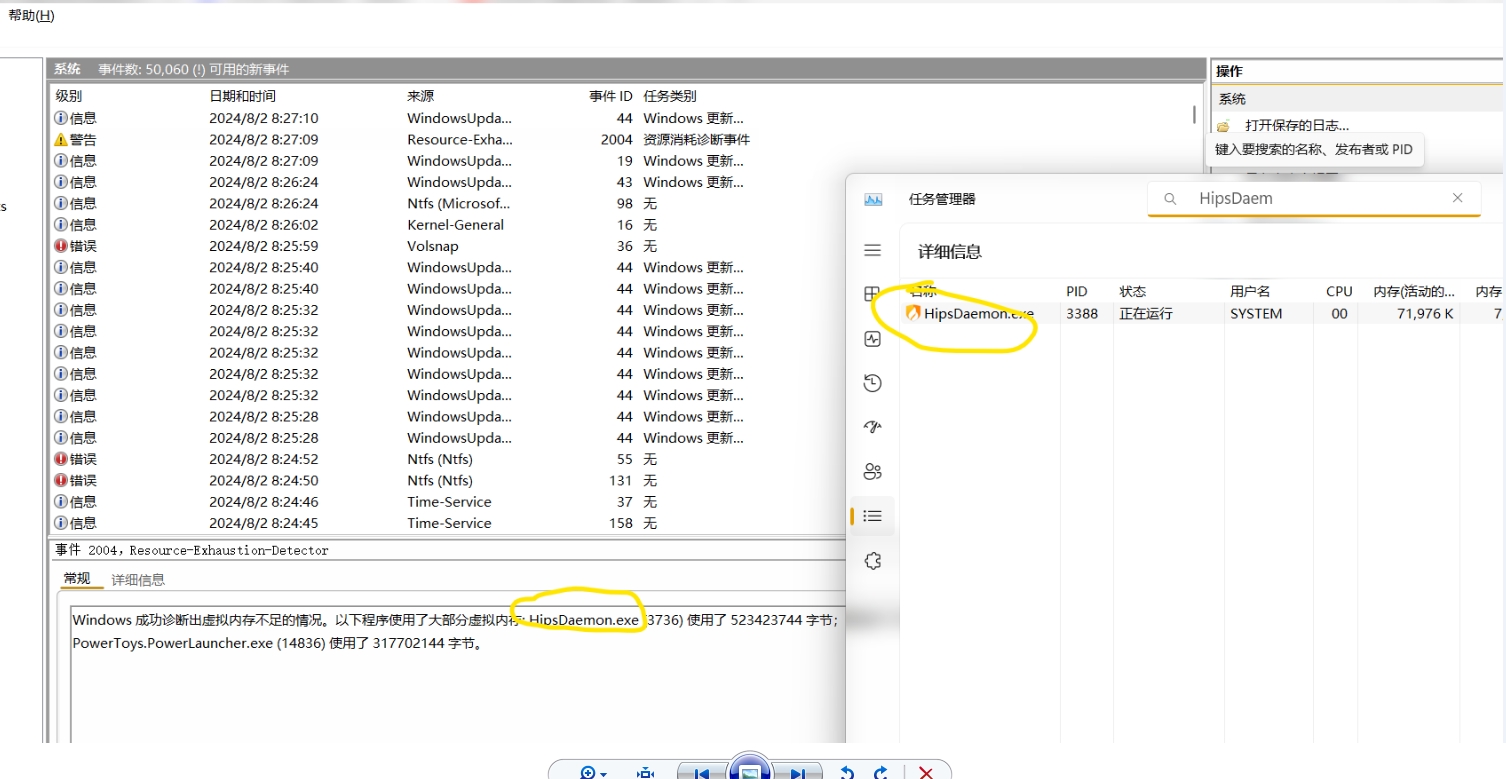Screen dimensions: 1506x779
Task: Switch to the 详细信息 tab in Event Viewer
Action: [x=138, y=580]
